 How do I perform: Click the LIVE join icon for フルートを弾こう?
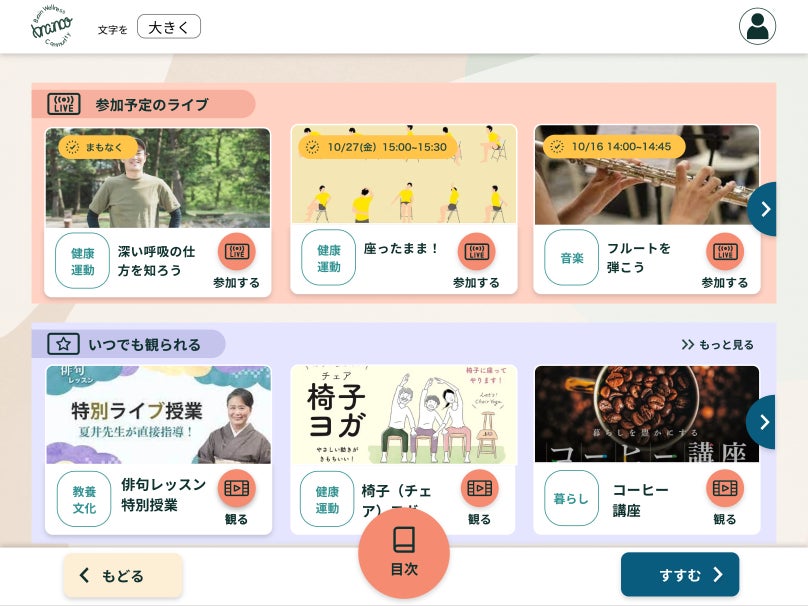coord(725,251)
